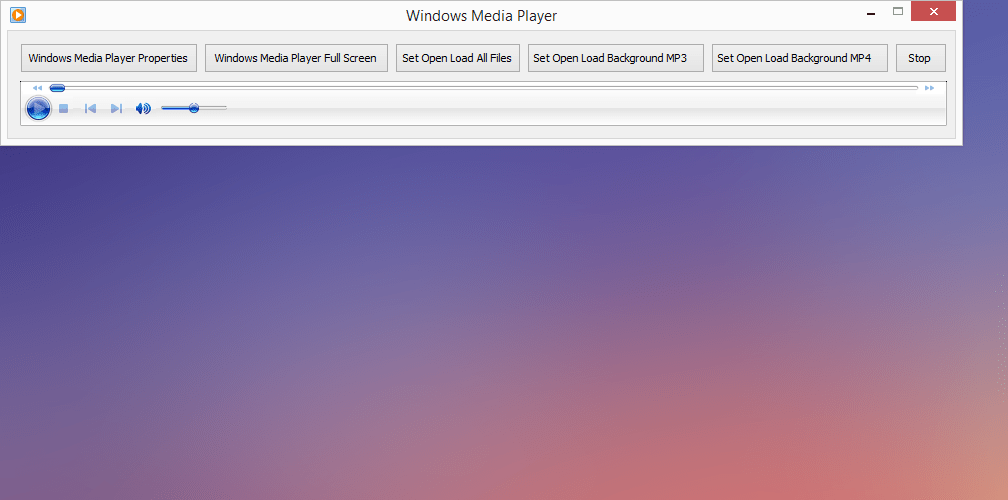Mute the speaker volume icon
The width and height of the screenshot is (1008, 500).
(x=143, y=109)
